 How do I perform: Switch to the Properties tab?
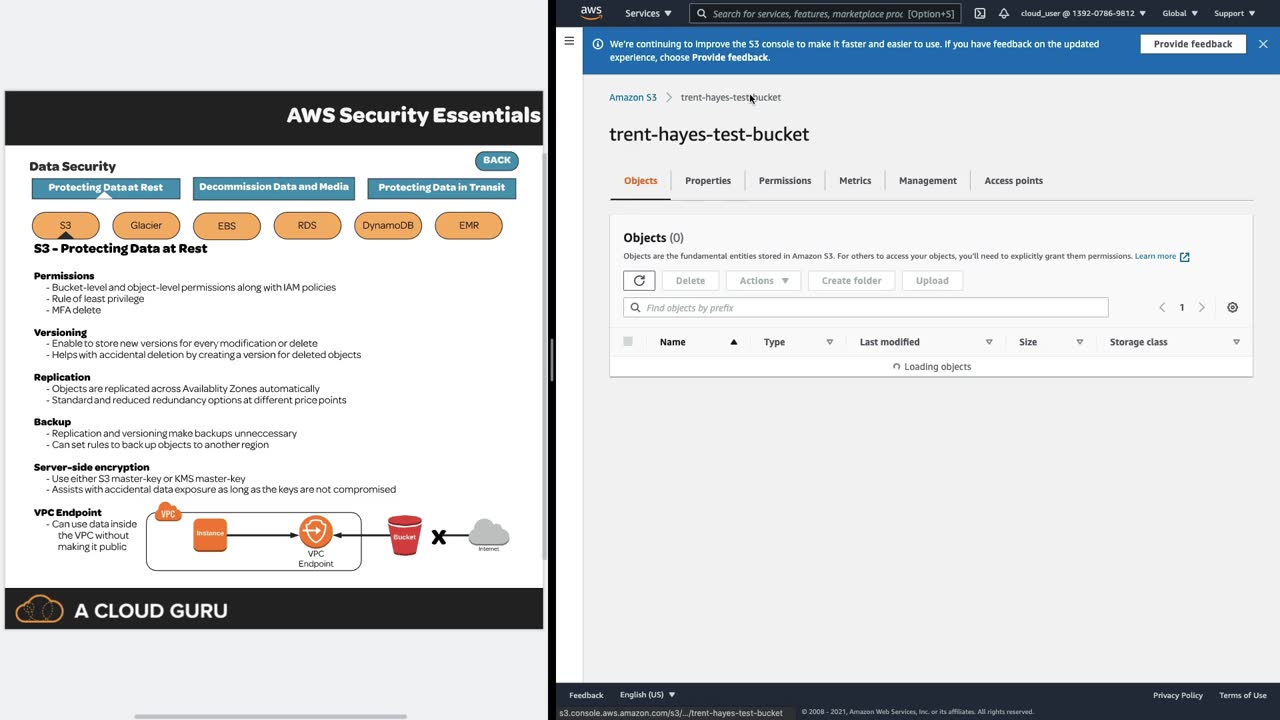click(708, 181)
